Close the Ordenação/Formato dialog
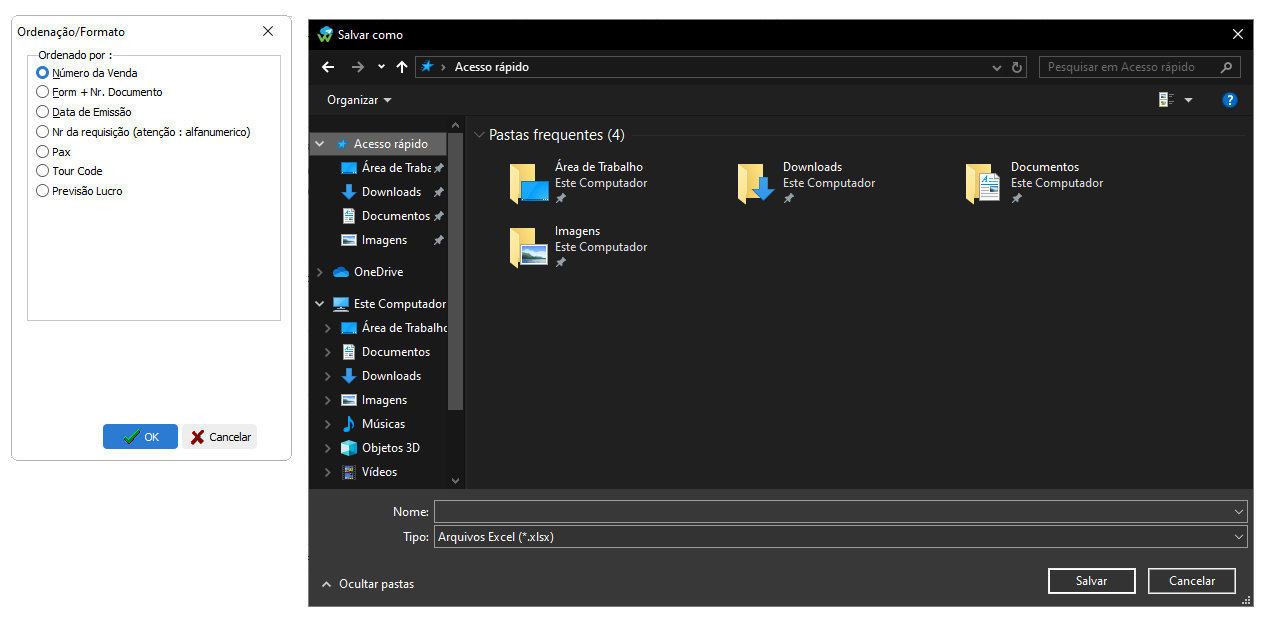The image size is (1265, 623). (268, 31)
